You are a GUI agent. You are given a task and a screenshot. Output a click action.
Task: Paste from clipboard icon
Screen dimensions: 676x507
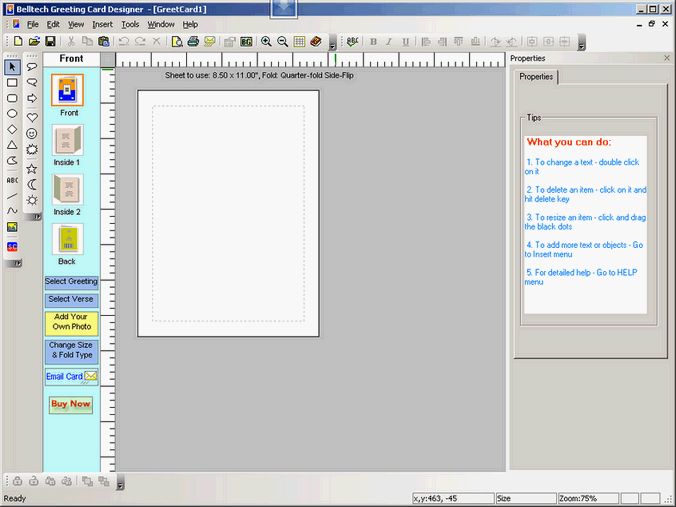click(103, 41)
